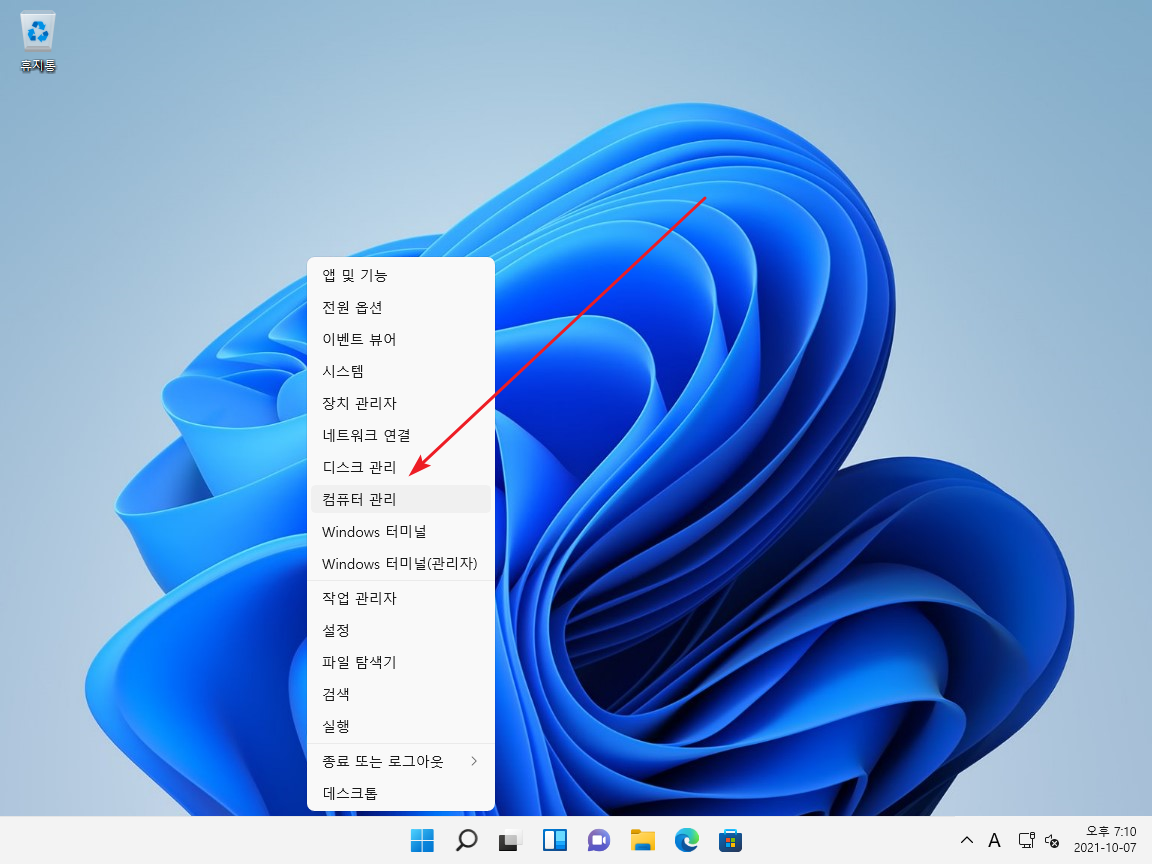Open 설정 (Settings) from the menu
The width and height of the screenshot is (1152, 864).
pos(335,630)
